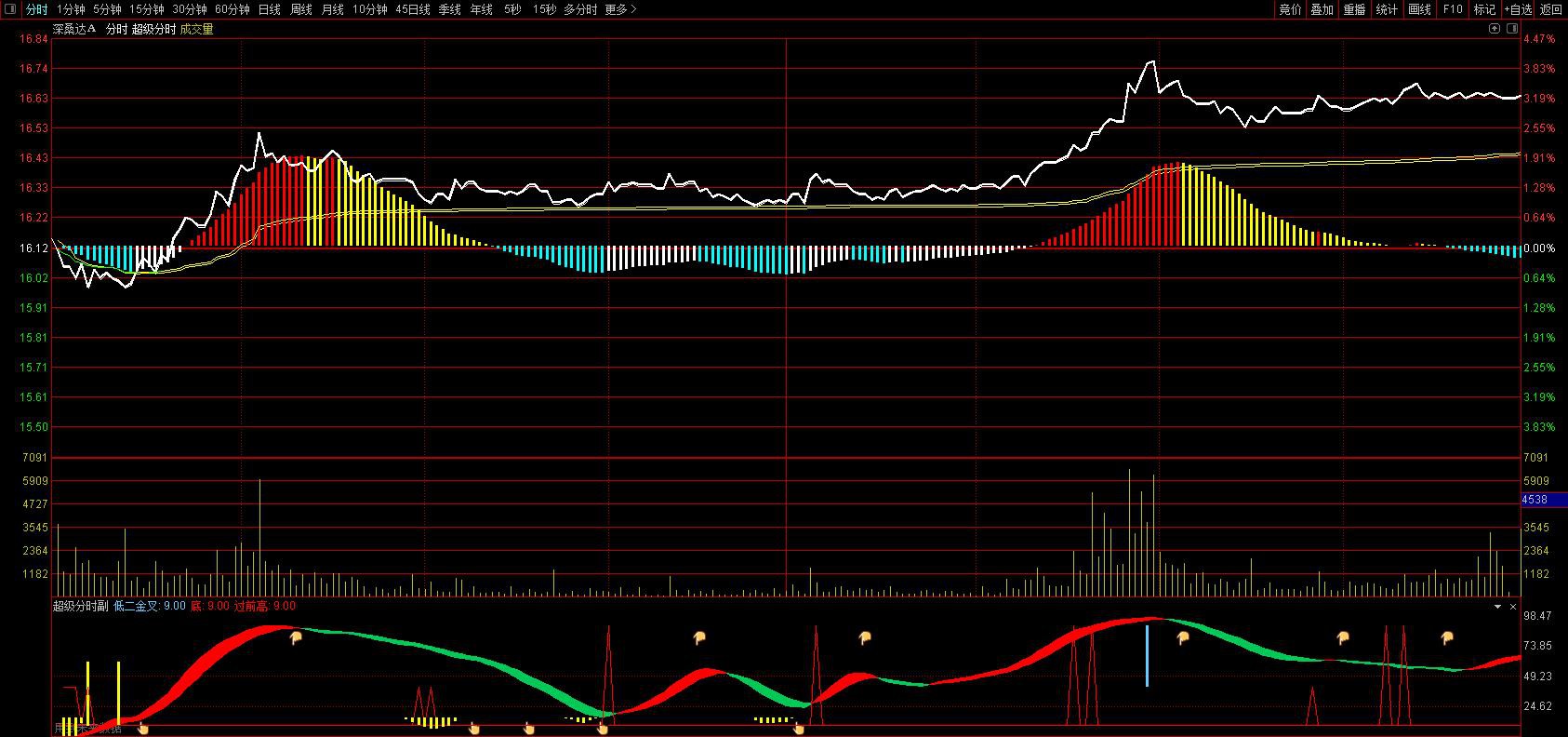The width and height of the screenshot is (1568, 737).
Task: Click the tallest early-session volume bar
Action: (259, 537)
